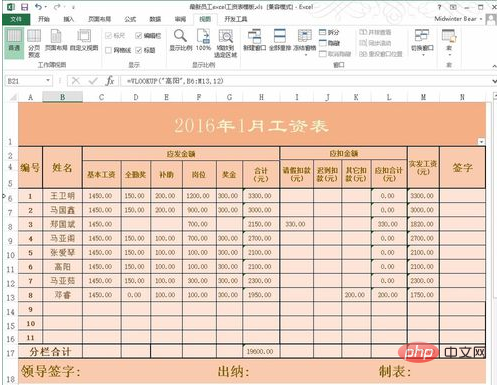Viewport: 497px width, 385px height.
Task: Redo the last undone action
Action: coord(57,7)
